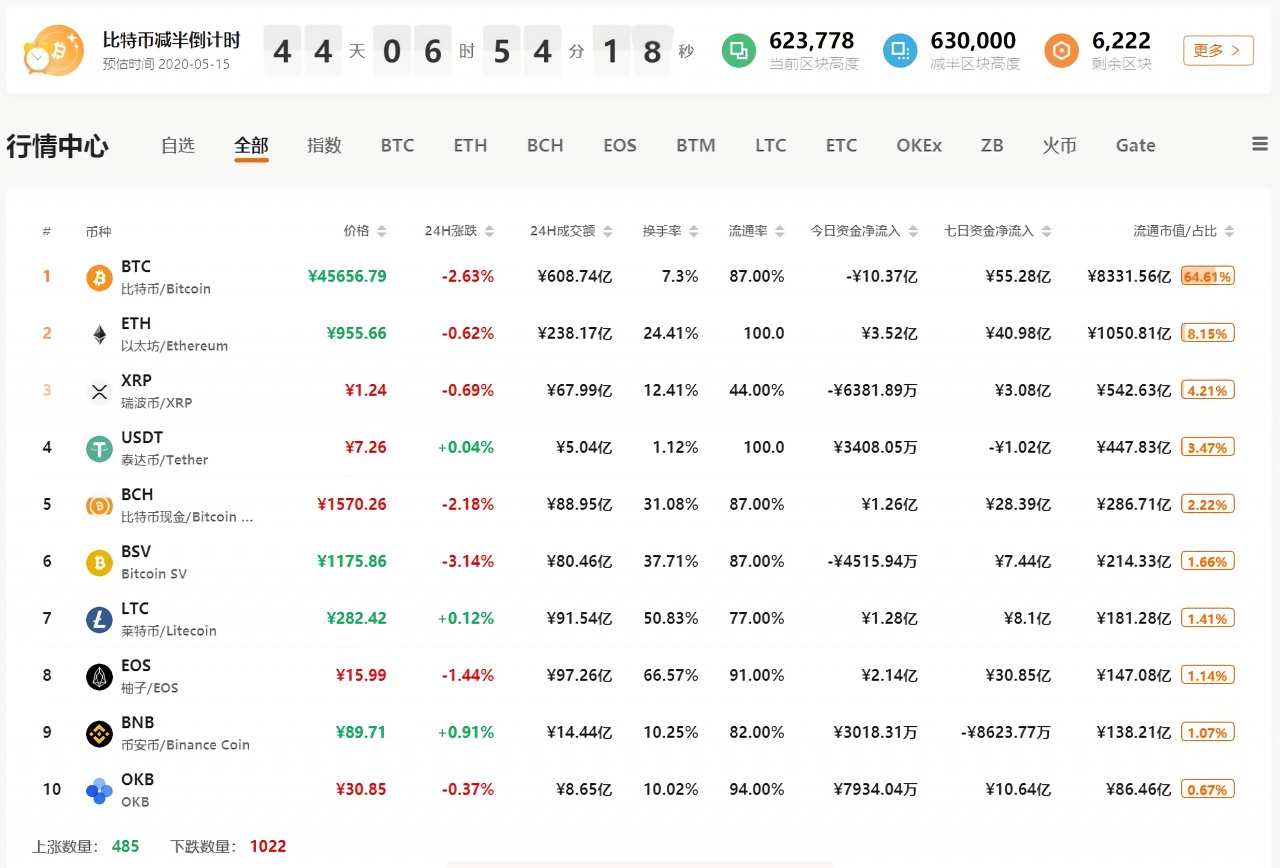Sort by 今日资金净流入 column arrows

(x=912, y=231)
